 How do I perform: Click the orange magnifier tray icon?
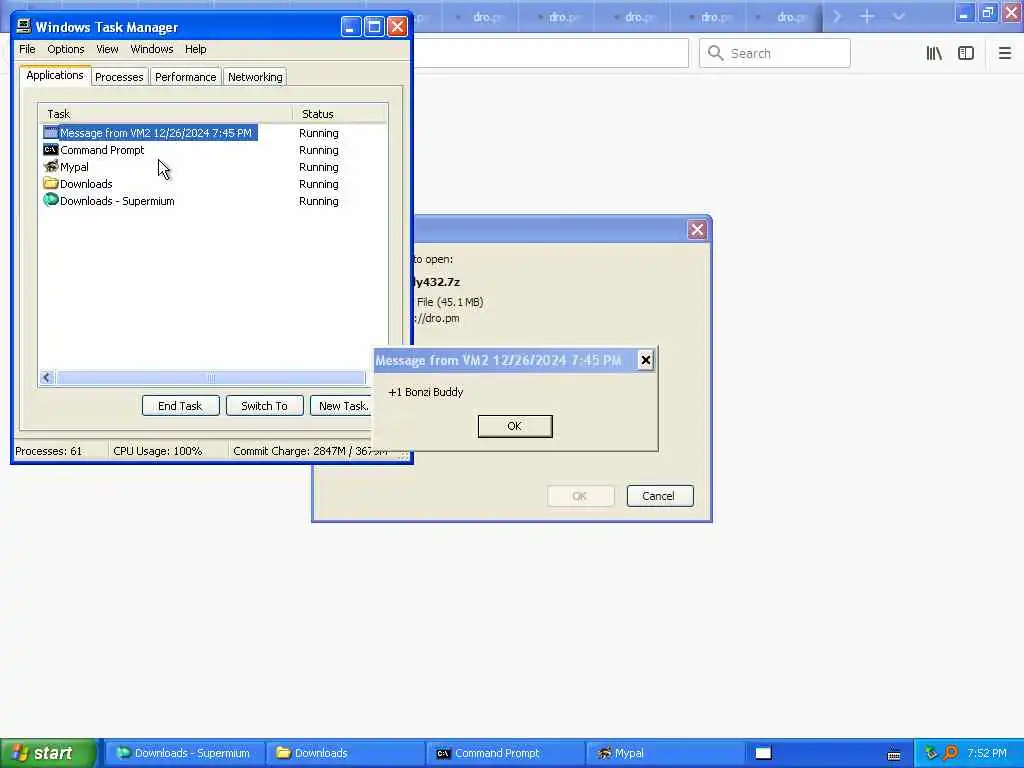point(951,753)
